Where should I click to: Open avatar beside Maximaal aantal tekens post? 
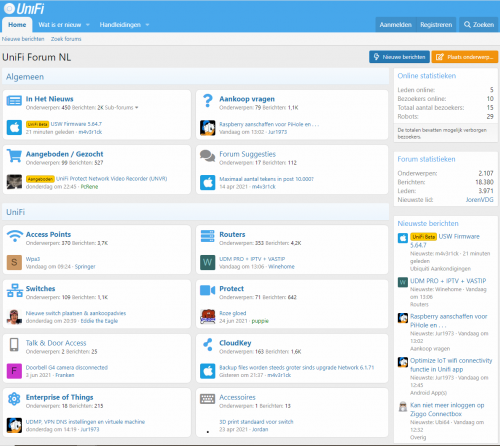coord(207,182)
